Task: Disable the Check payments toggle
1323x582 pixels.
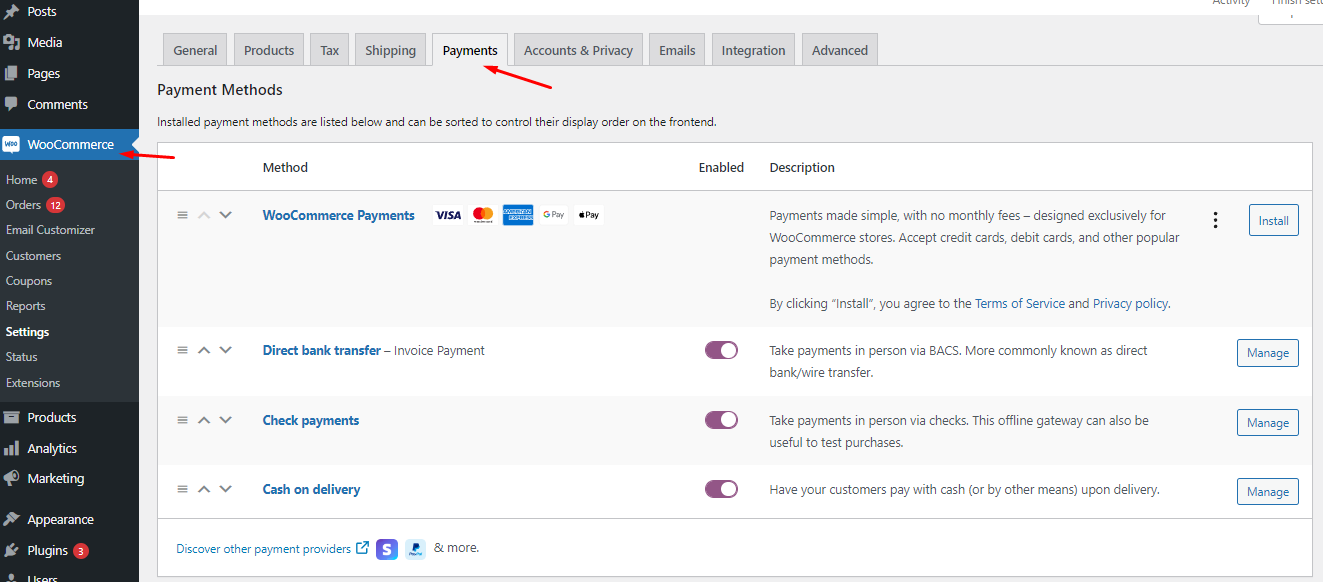Action: pos(721,420)
